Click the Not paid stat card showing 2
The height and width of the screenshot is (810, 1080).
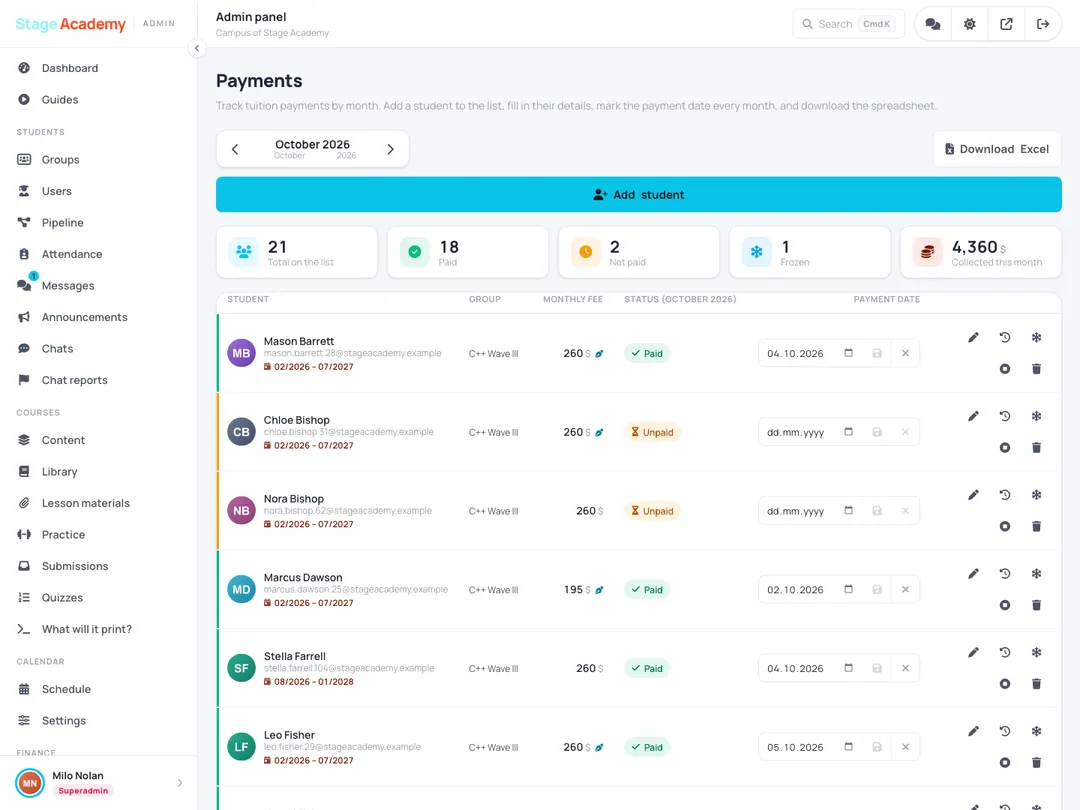pyautogui.click(x=638, y=253)
